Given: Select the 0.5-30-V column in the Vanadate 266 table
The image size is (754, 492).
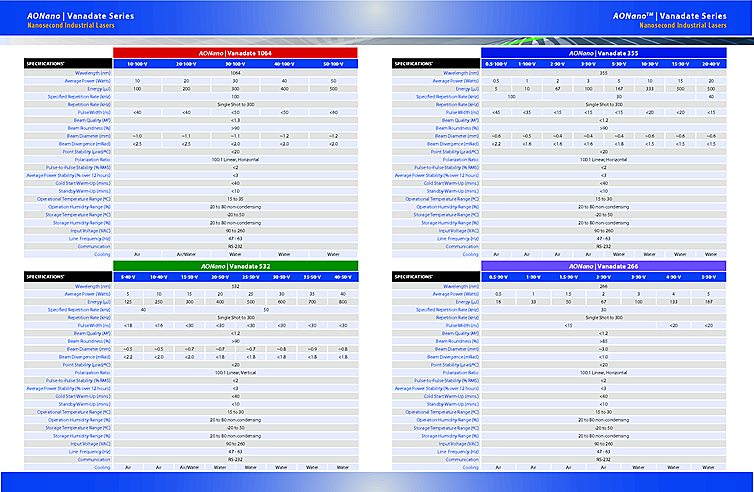Looking at the screenshot, I should (498, 276).
